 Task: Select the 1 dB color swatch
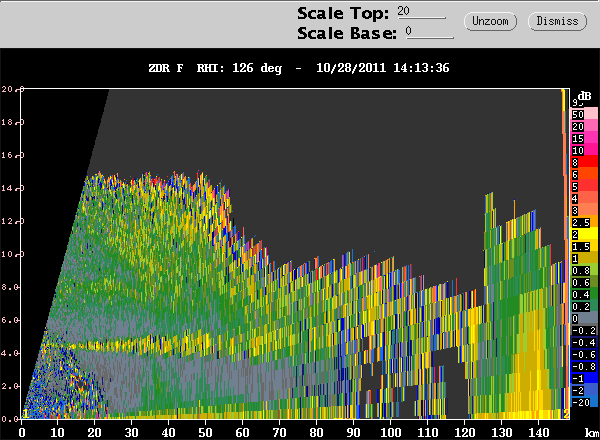coord(584,258)
